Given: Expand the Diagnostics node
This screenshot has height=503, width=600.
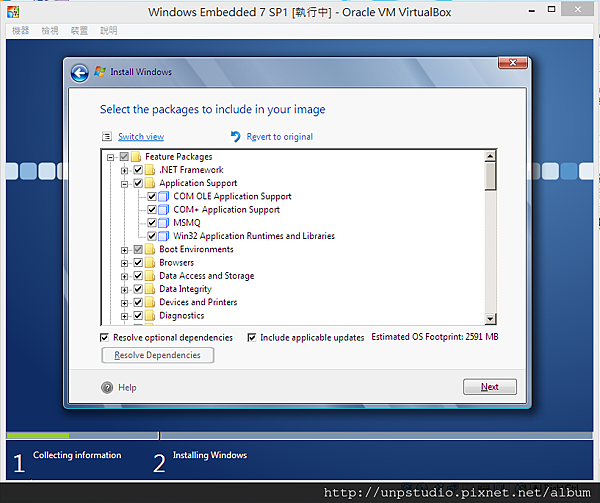Looking at the screenshot, I should (124, 316).
